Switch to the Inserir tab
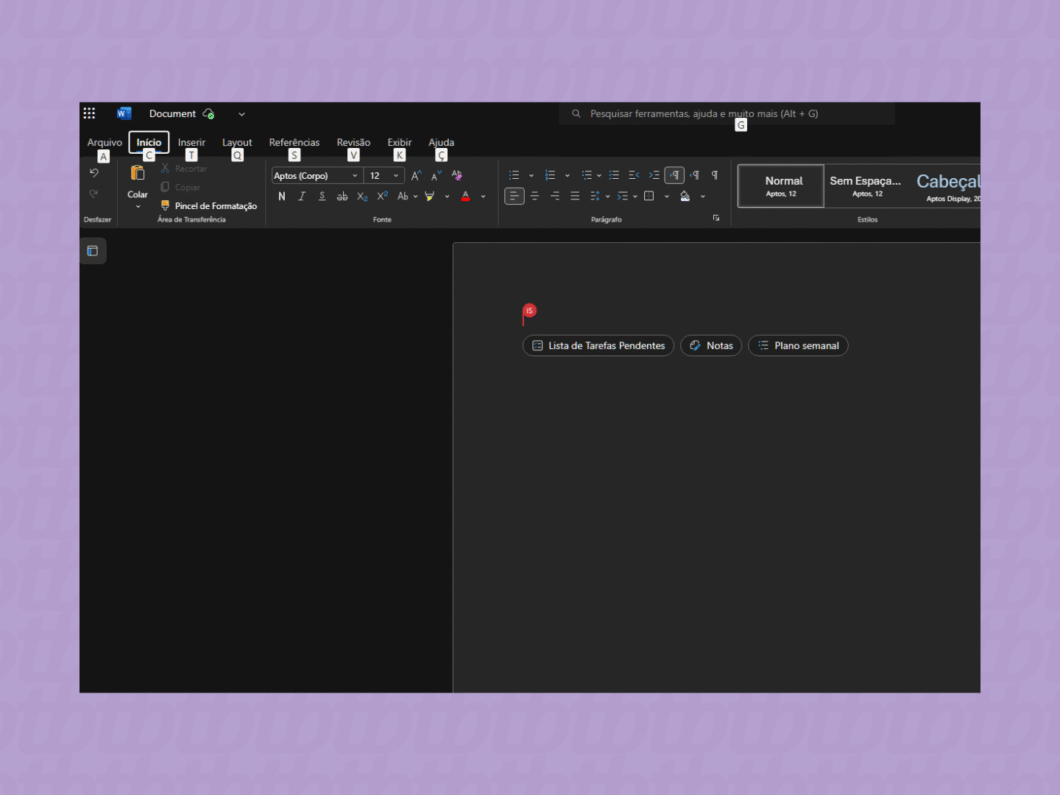 pos(191,143)
